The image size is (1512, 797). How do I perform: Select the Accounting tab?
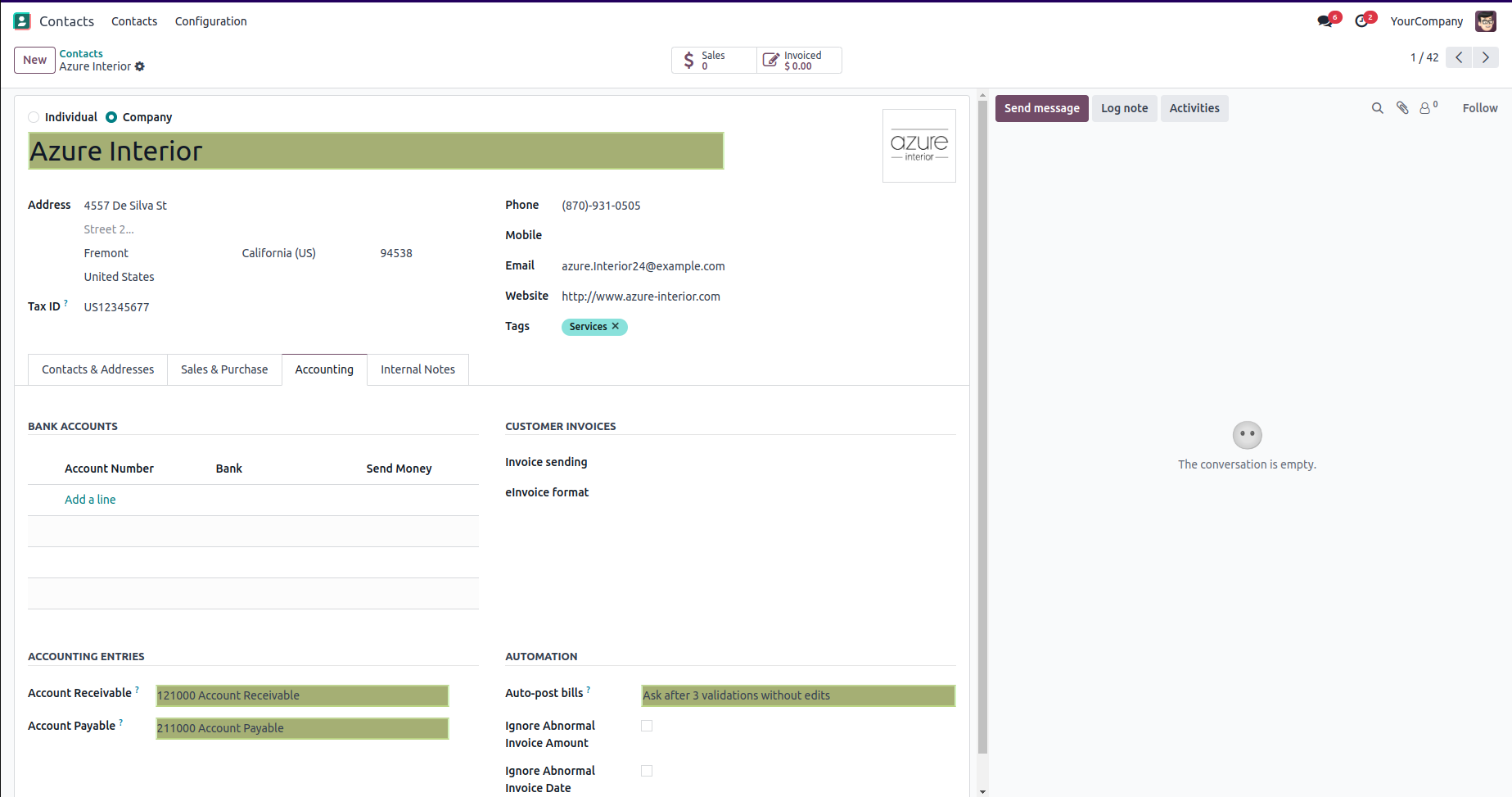[x=324, y=369]
